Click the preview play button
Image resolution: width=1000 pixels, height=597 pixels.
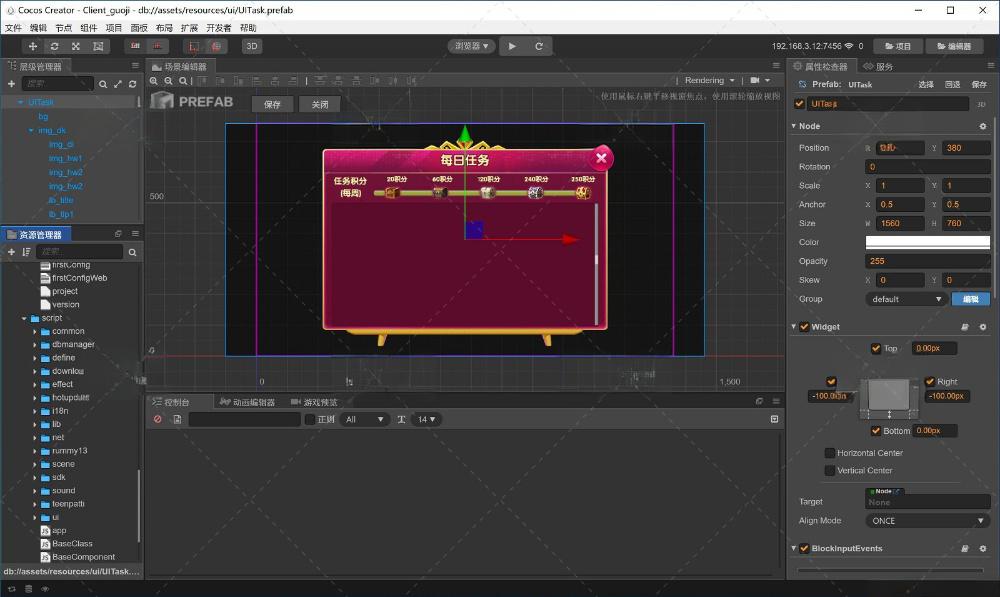point(512,46)
